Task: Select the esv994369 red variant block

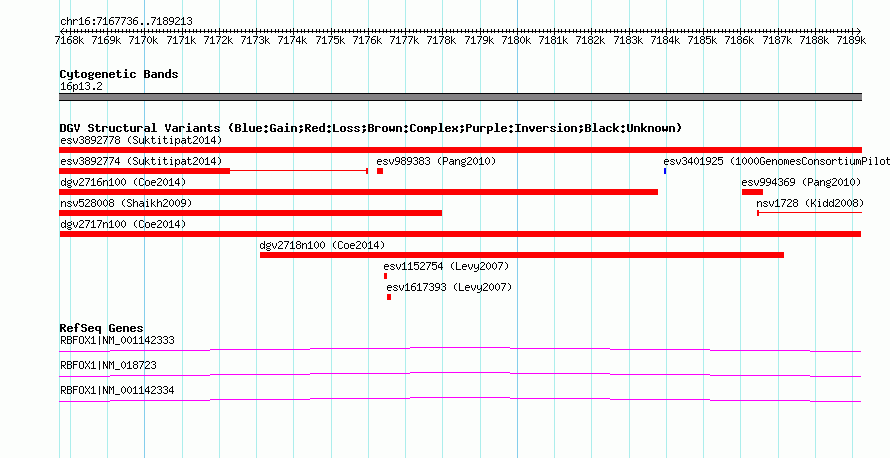Action: click(752, 192)
